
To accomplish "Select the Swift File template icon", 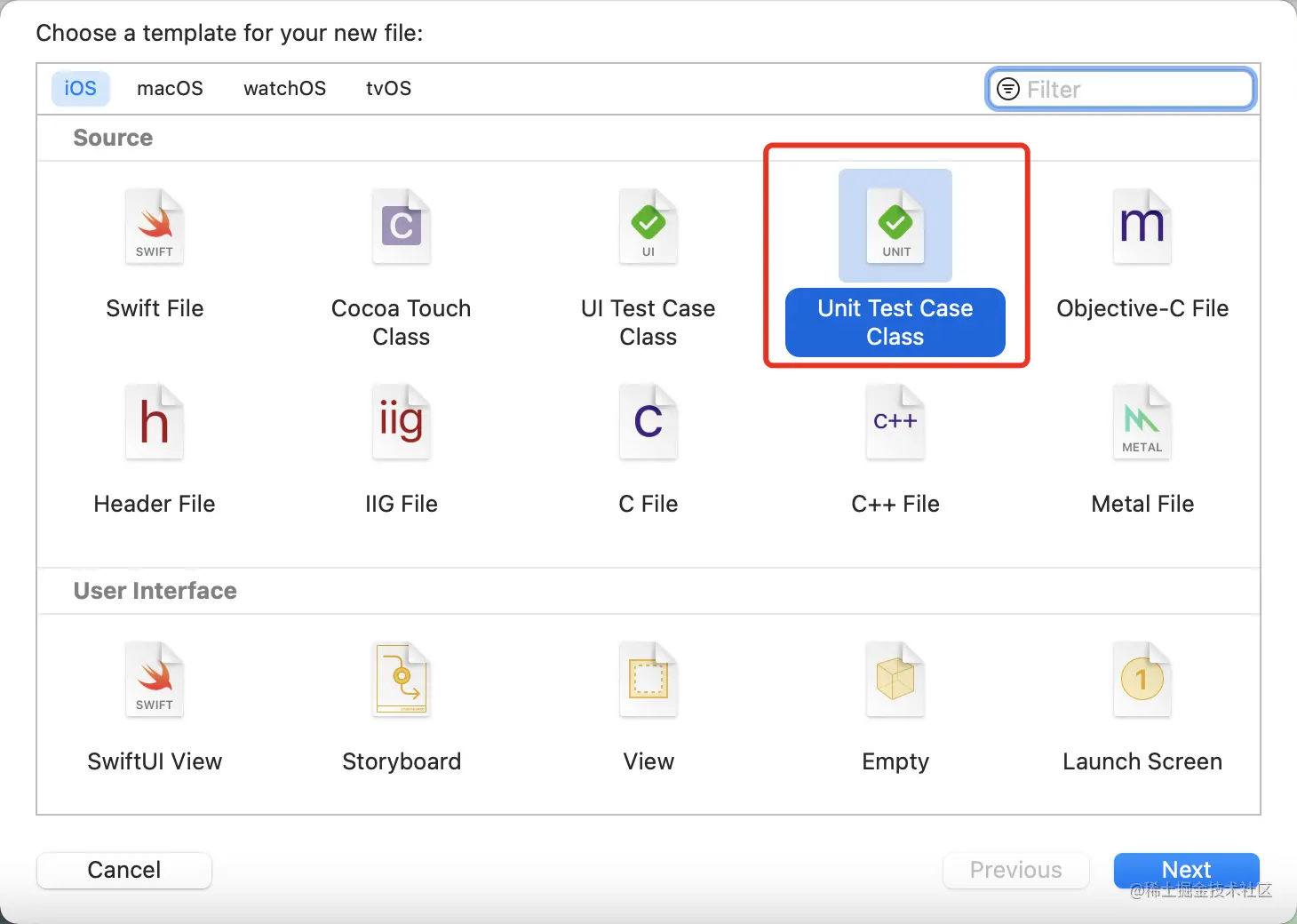I will [x=155, y=227].
